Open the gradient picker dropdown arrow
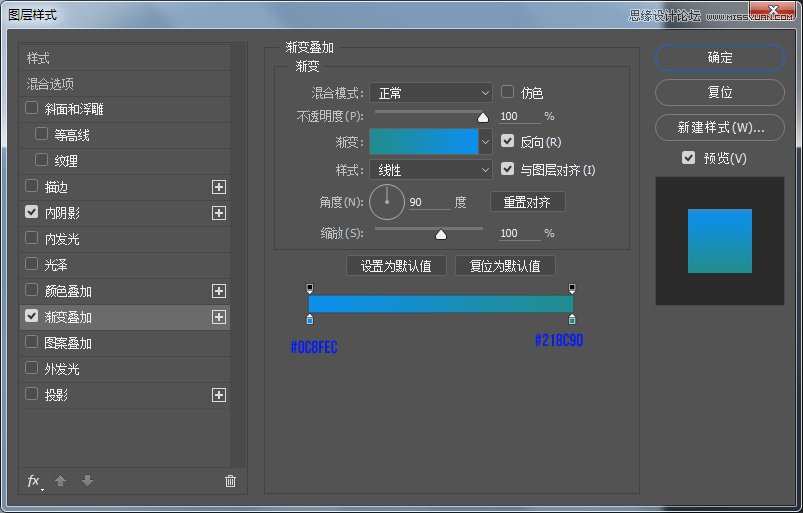Screen dimensions: 803x513 (485, 142)
